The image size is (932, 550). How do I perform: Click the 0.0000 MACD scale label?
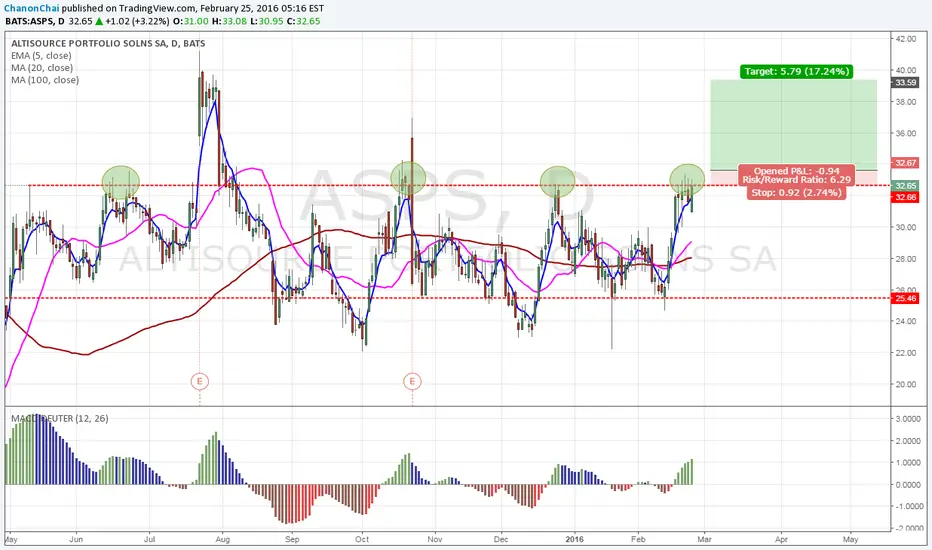(x=908, y=485)
